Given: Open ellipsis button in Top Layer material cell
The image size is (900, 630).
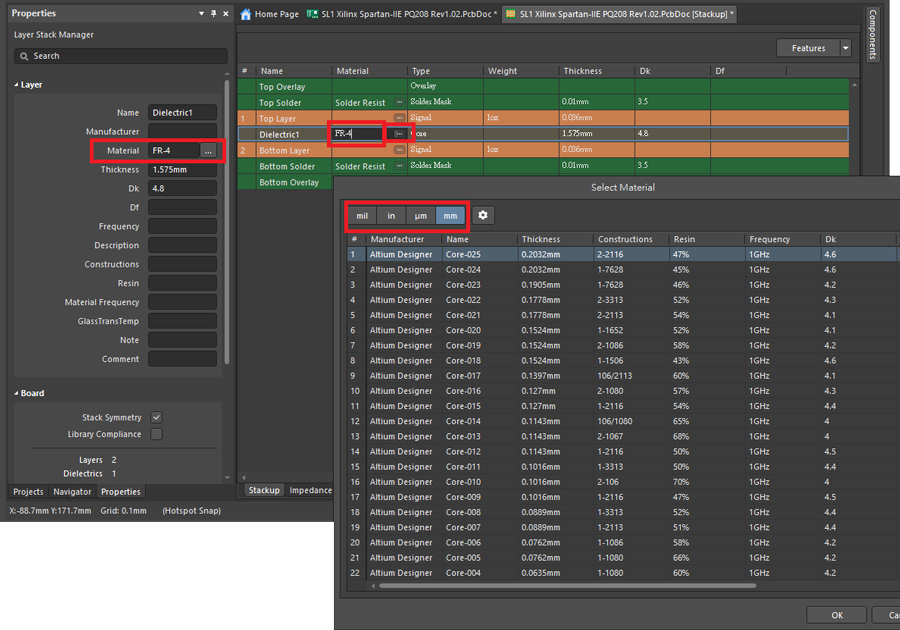Looking at the screenshot, I should (399, 119).
